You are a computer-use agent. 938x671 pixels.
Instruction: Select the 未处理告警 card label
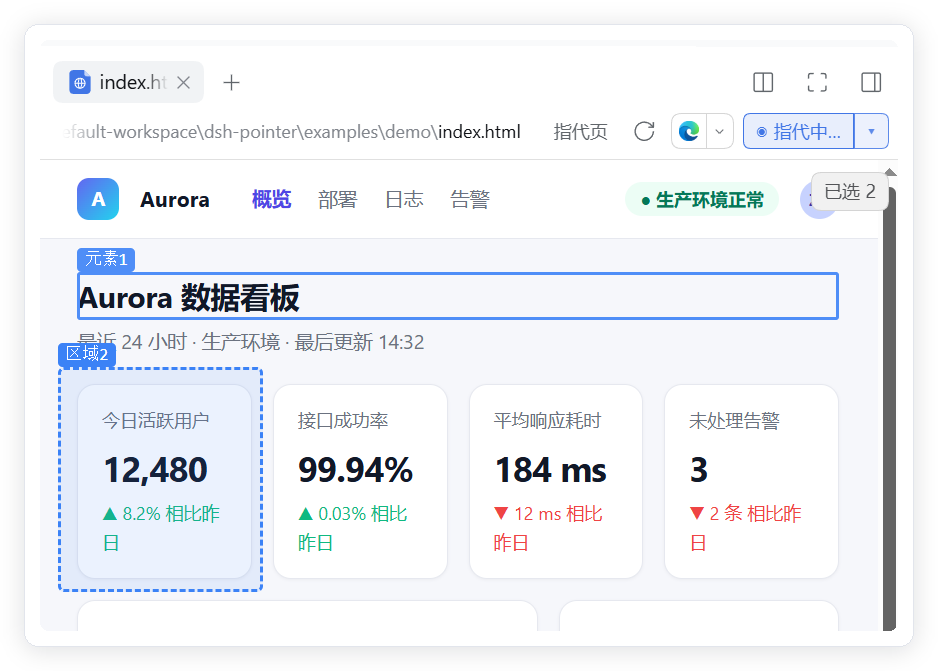735,420
